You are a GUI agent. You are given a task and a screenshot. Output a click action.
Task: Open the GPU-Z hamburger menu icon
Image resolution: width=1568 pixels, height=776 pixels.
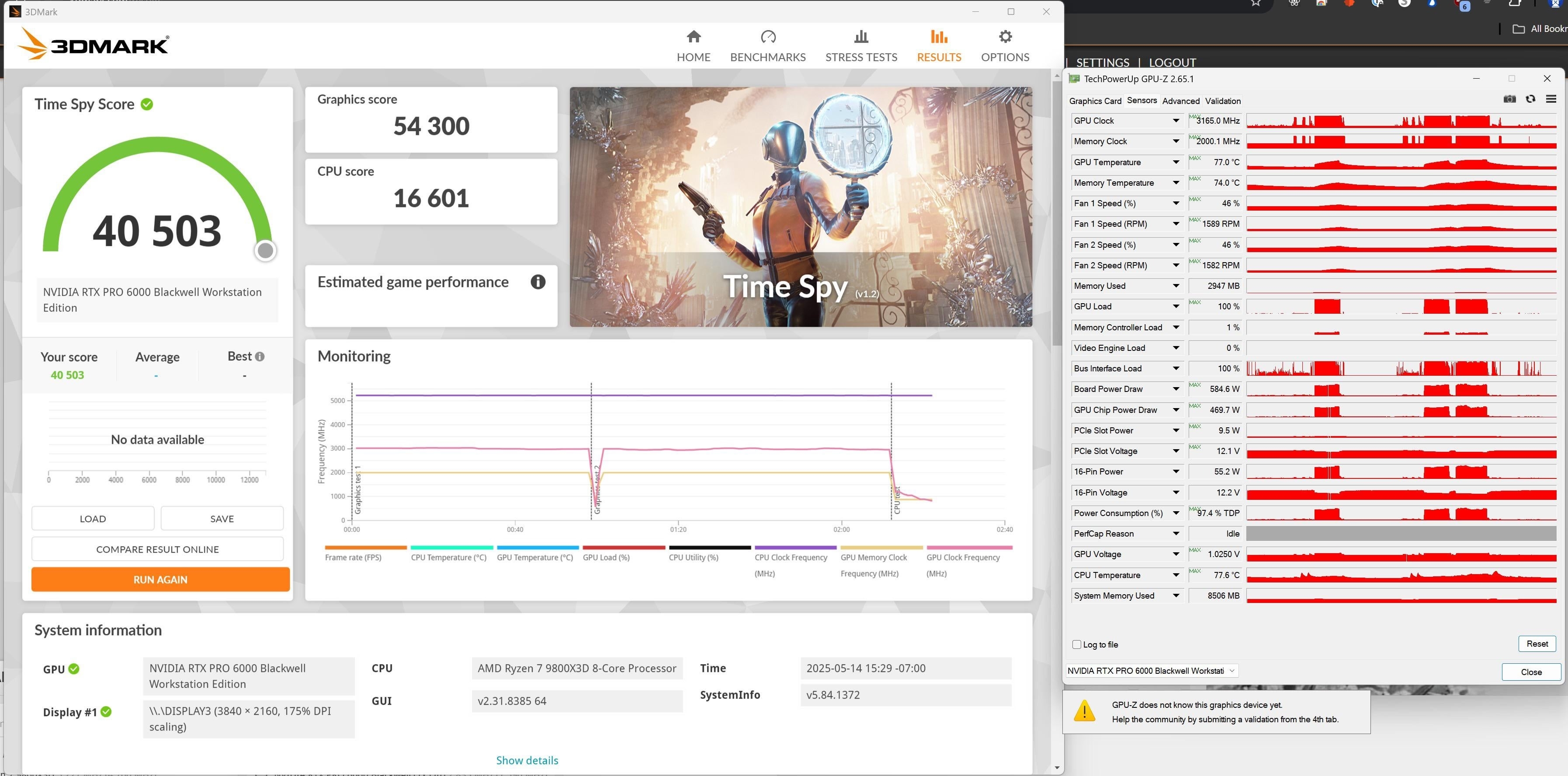pyautogui.click(x=1551, y=99)
